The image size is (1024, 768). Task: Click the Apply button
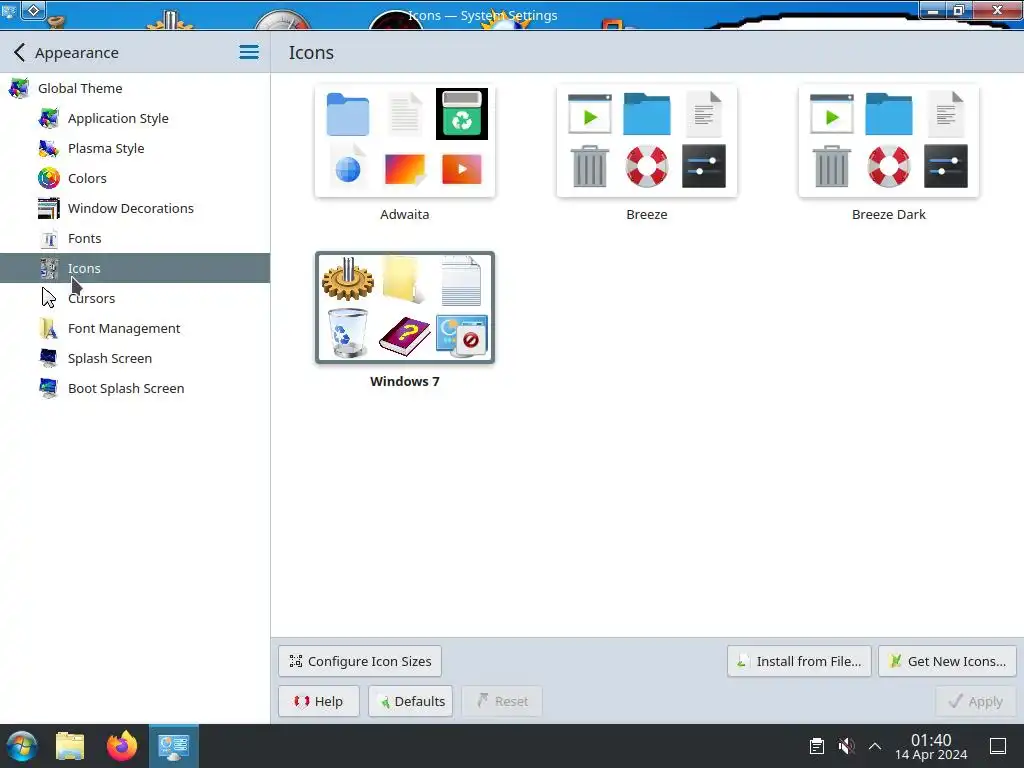(x=976, y=701)
